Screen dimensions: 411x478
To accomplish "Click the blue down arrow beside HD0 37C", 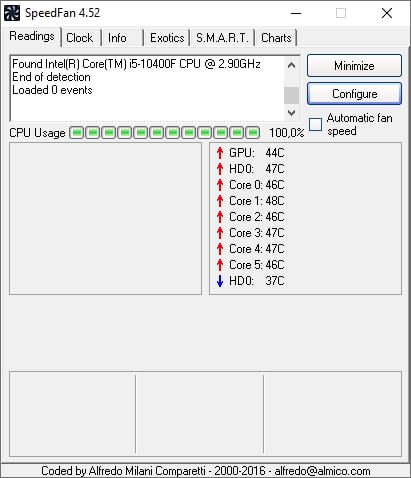I will tap(220, 281).
